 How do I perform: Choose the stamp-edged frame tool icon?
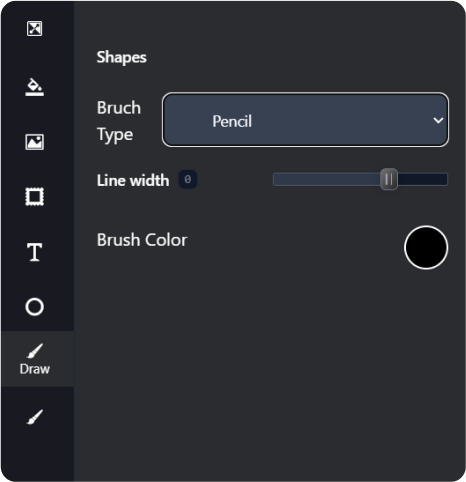pyautogui.click(x=34, y=197)
